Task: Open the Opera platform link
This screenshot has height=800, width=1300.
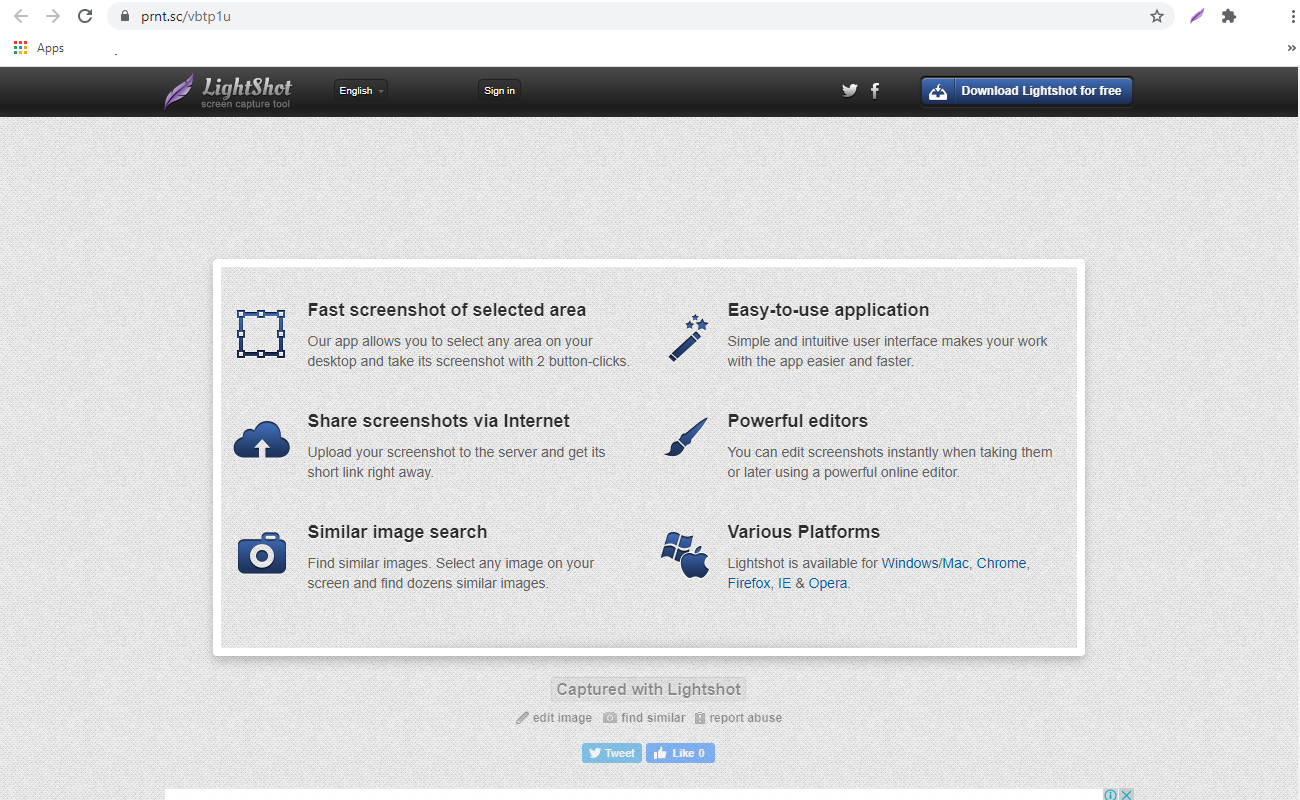Action: coord(828,583)
